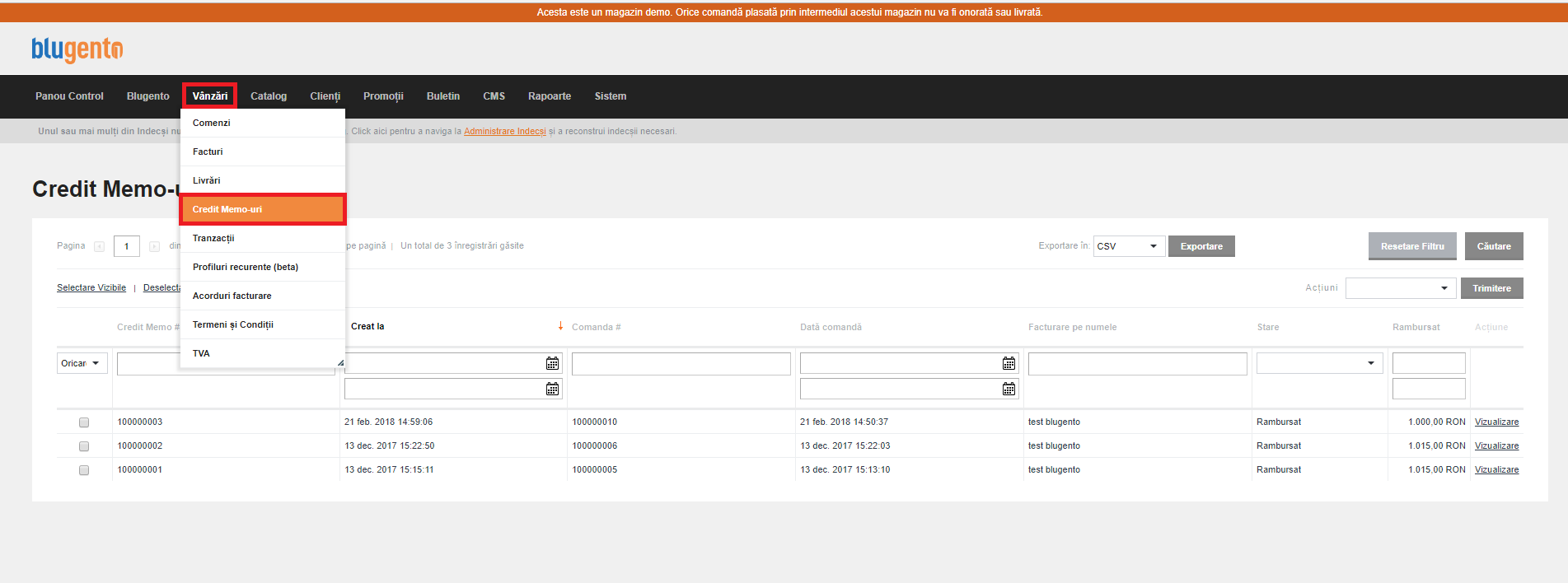Screen dimensions: 1568x583
Task: Open Comenzi in Vânzări menu
Action: 263,123
